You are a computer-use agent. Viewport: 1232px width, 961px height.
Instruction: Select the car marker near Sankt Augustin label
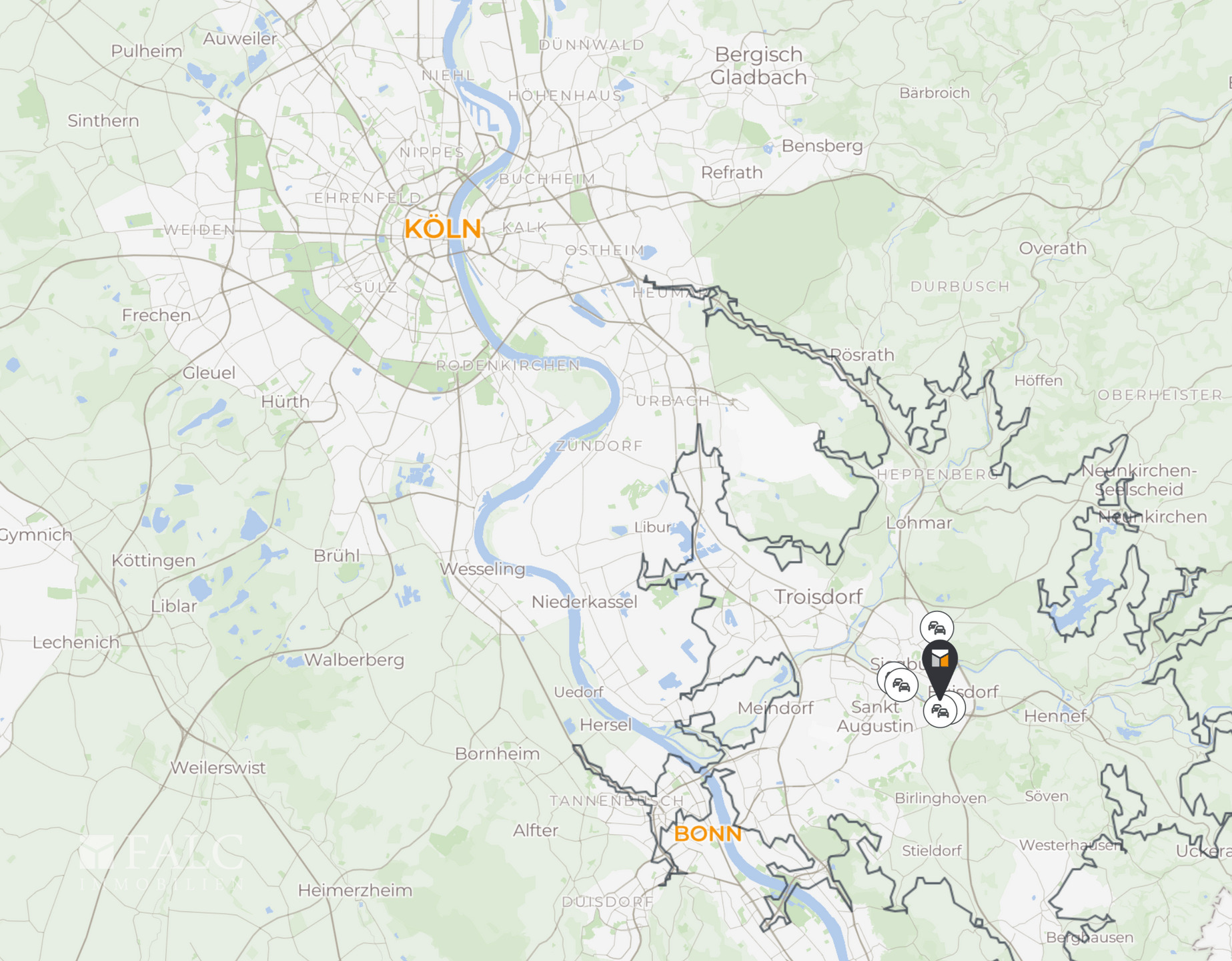(901, 685)
